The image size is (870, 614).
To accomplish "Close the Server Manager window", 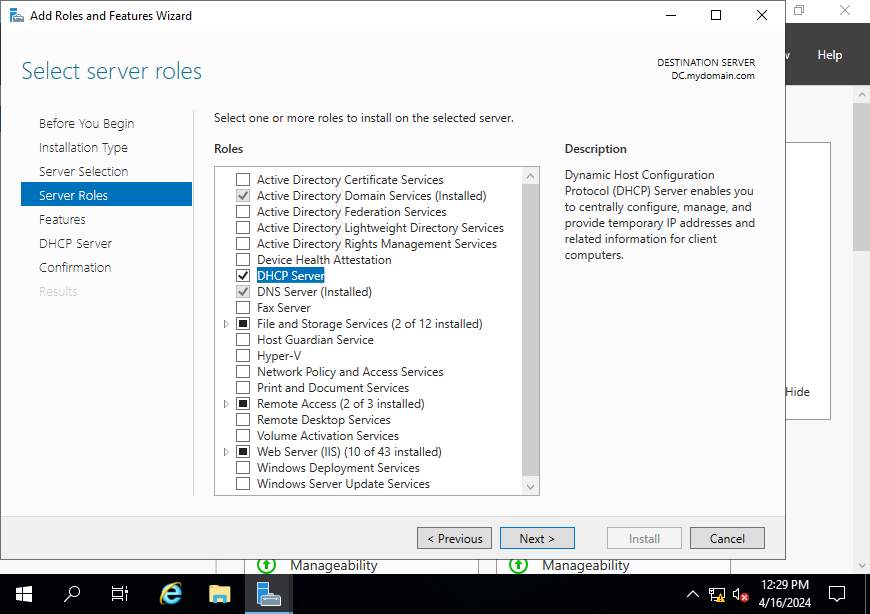I will 844,10.
